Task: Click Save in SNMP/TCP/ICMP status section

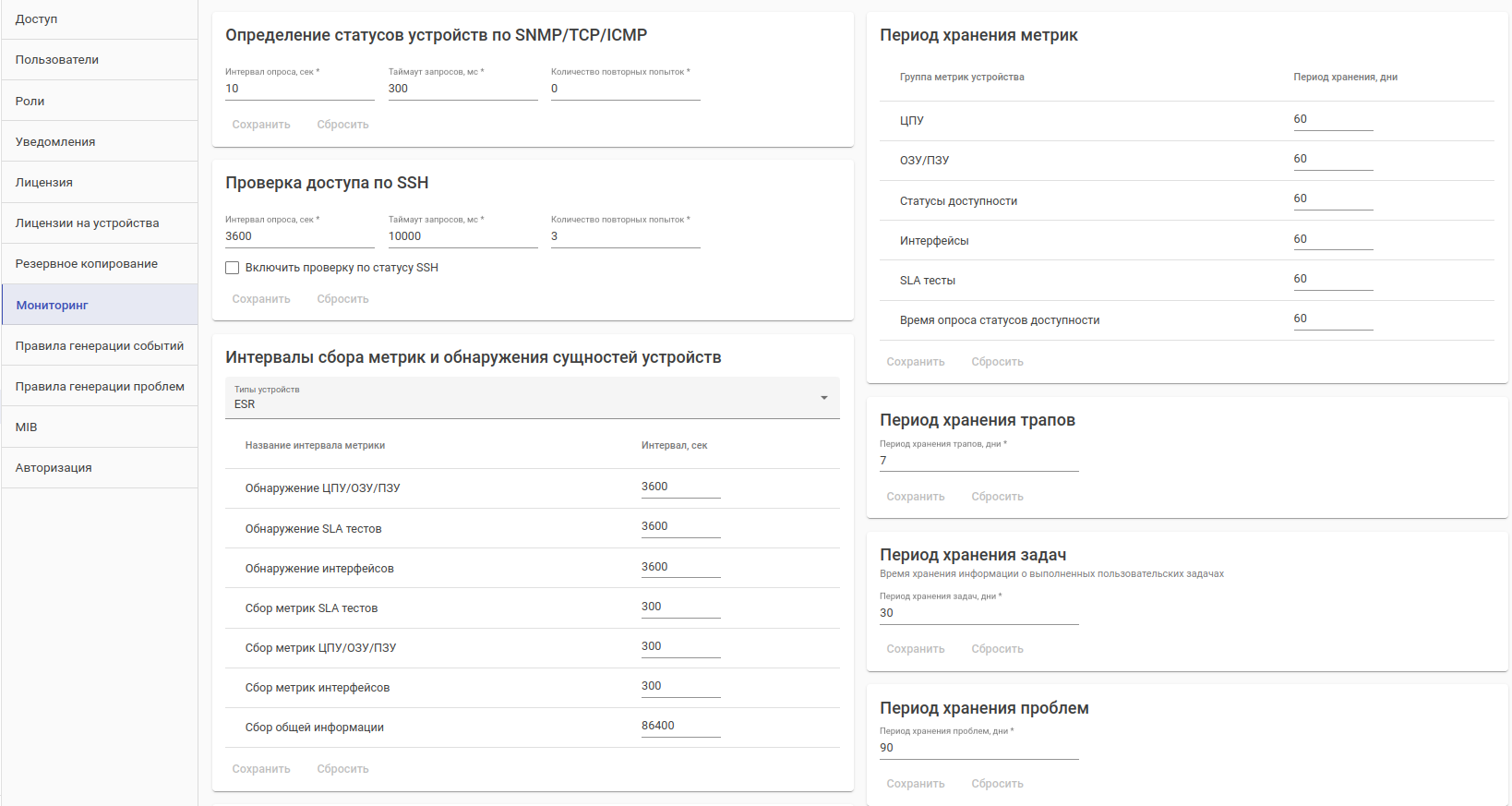Action: point(261,125)
